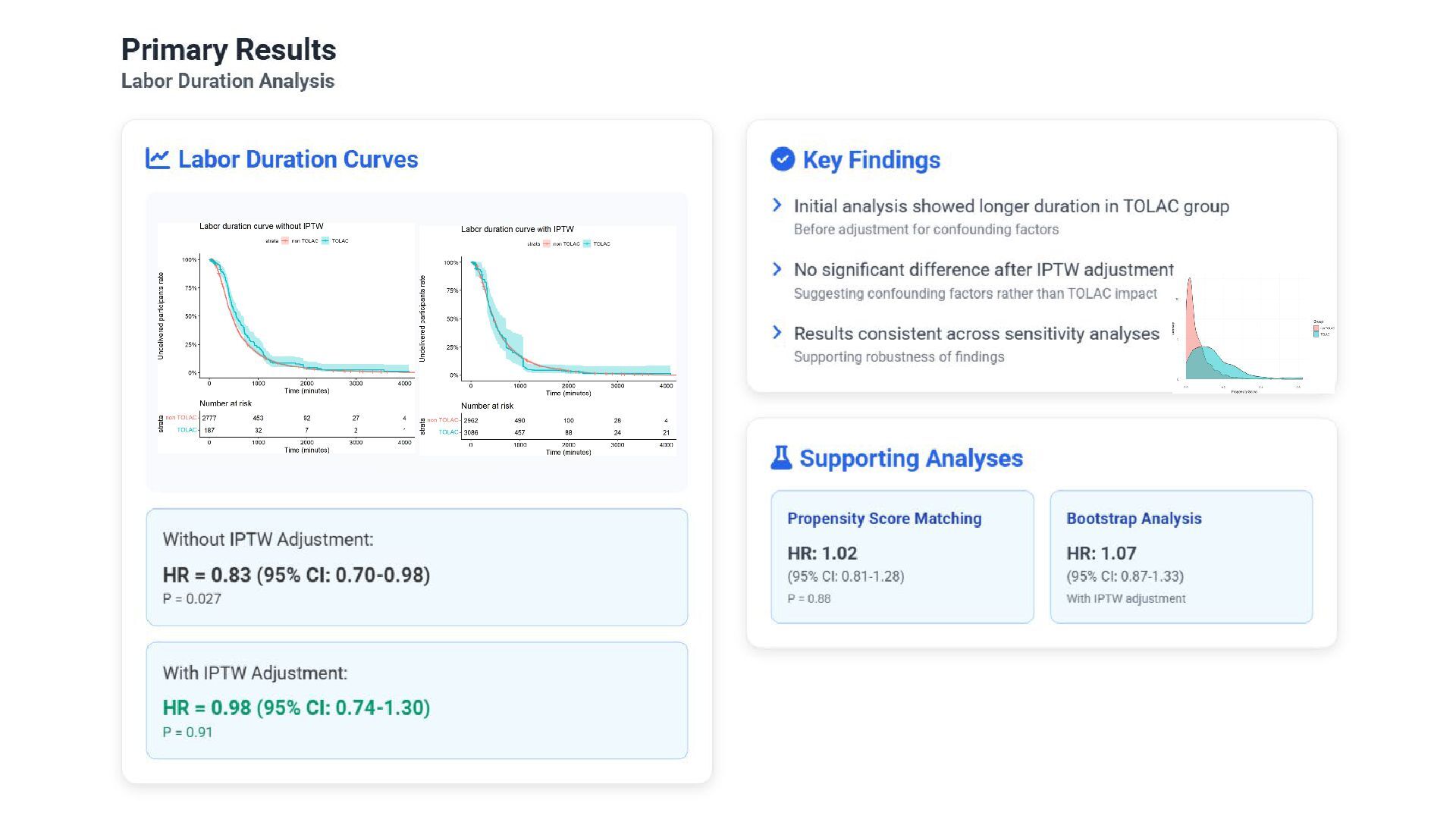Screen dimensions: 1456x819
Task: Click the 'Key Findings' heading
Action: tap(871, 160)
